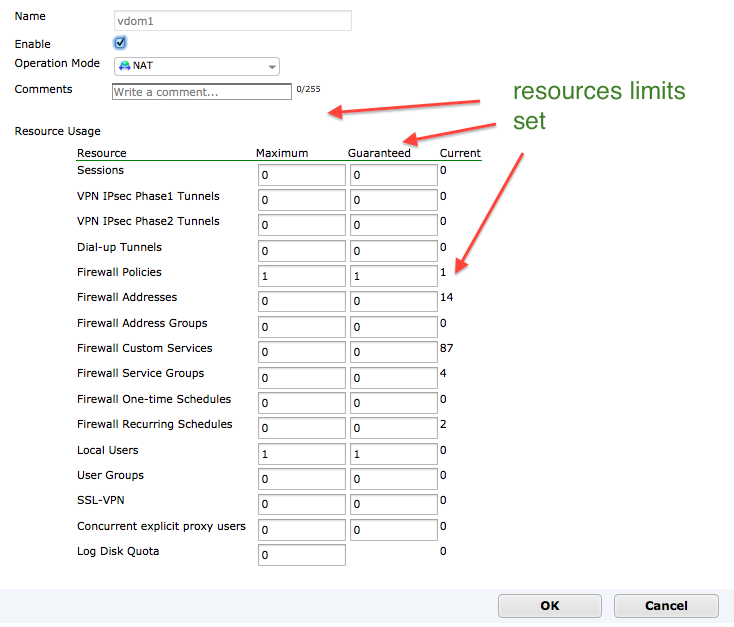This screenshot has height=627, width=734.
Task: Edit Local Users Maximum field
Action: [x=302, y=454]
